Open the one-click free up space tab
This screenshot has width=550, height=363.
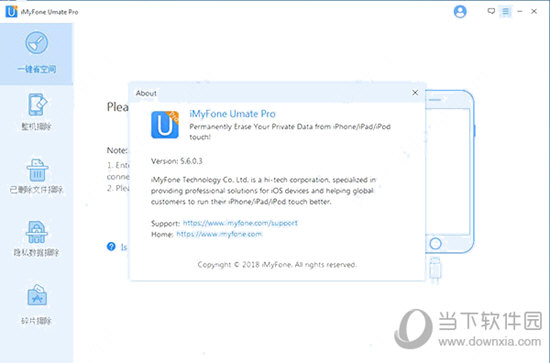36,53
